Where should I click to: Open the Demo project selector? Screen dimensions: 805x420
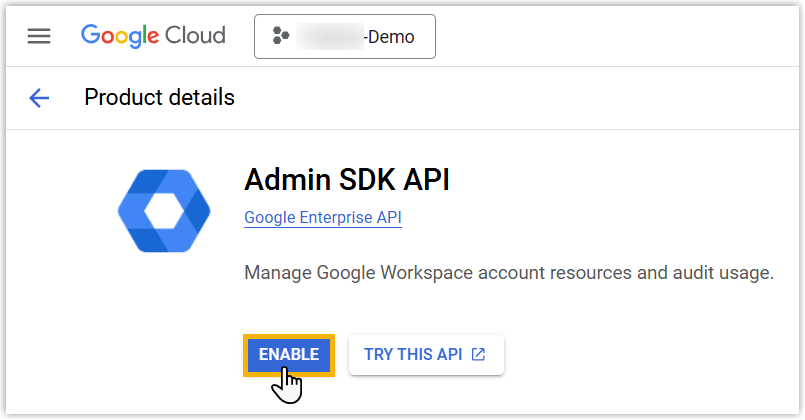[x=344, y=36]
